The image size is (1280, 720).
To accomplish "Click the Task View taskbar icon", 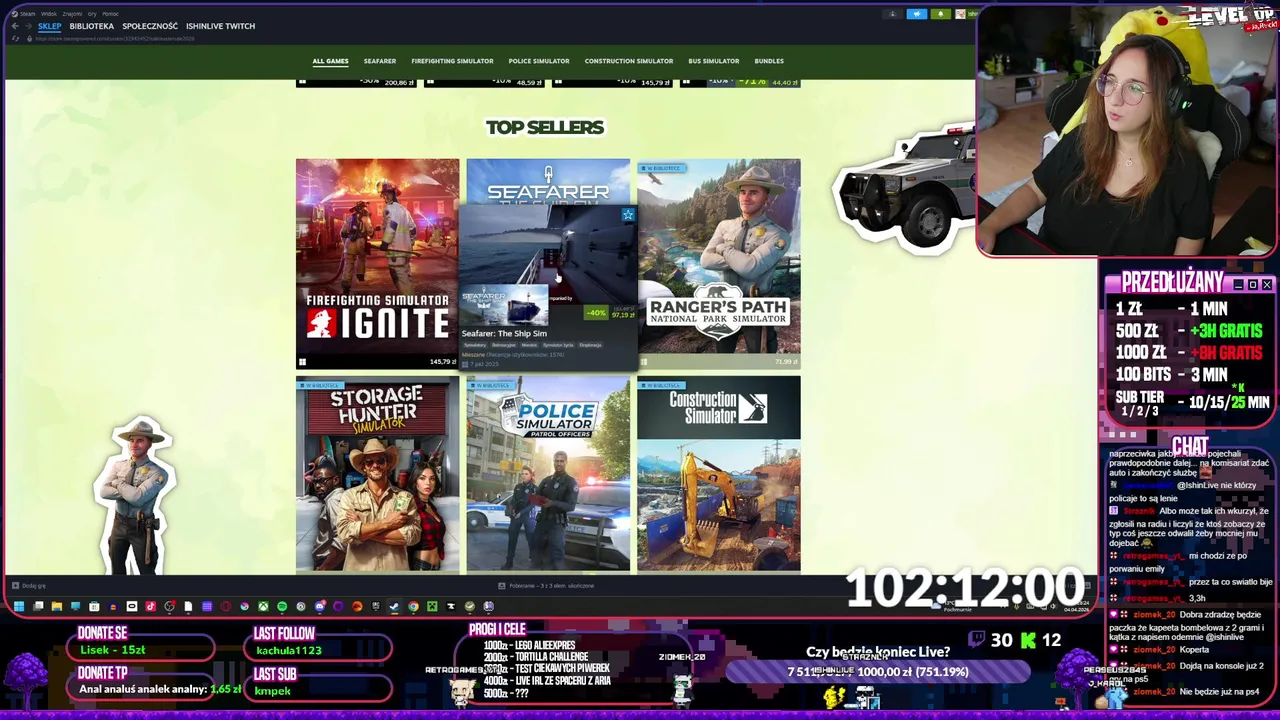I will pos(38,606).
